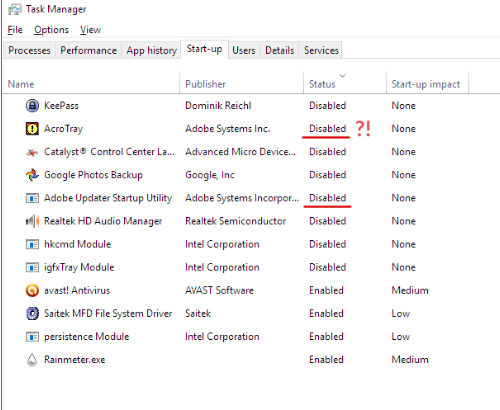Click the Saitek MFD driver icon
This screenshot has height=410, width=500.
pos(32,313)
